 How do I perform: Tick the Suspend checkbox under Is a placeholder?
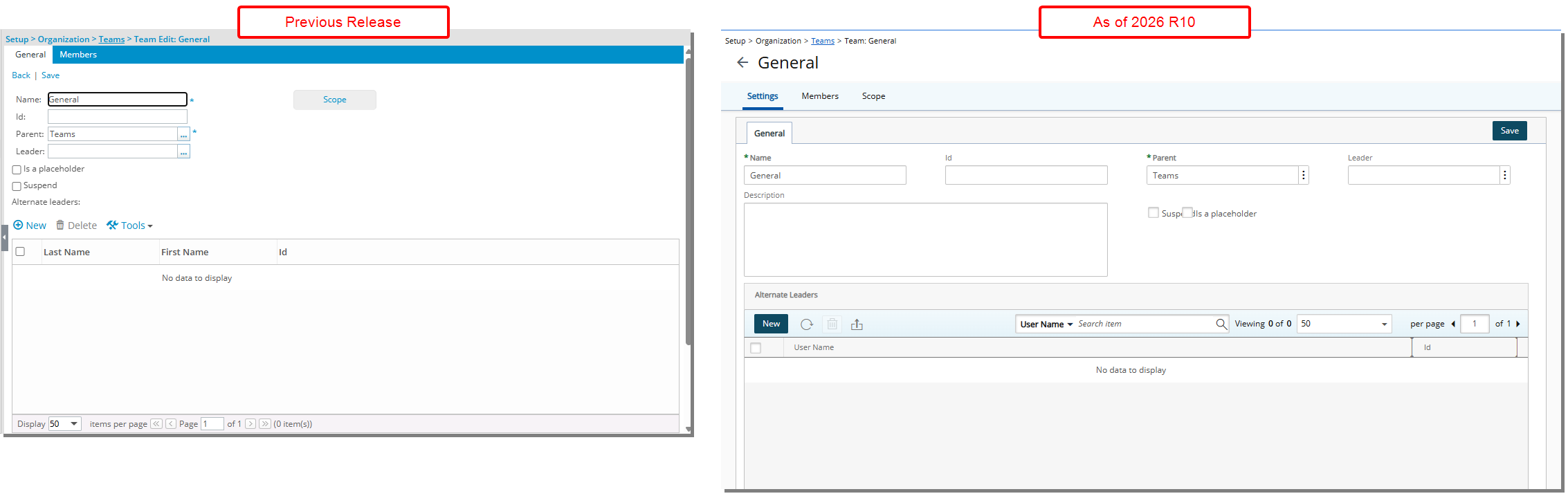coord(17,186)
